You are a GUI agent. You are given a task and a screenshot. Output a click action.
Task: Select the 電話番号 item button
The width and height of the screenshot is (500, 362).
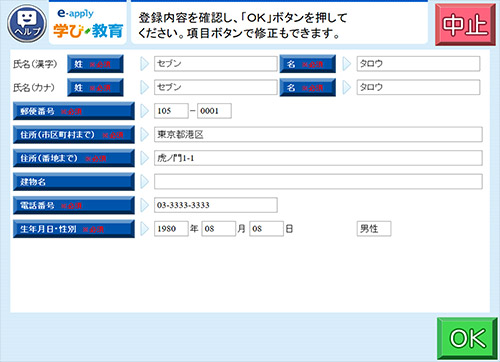click(74, 205)
